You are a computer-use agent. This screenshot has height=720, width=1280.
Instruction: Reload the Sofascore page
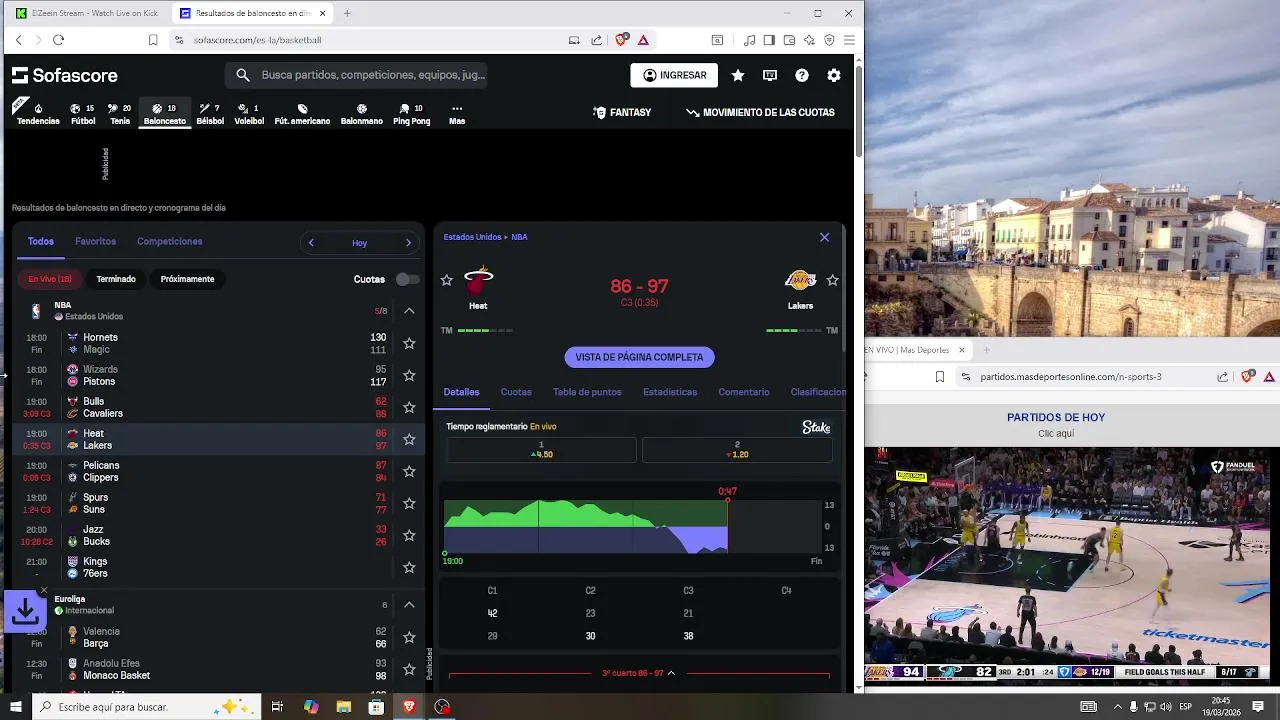coord(58,40)
